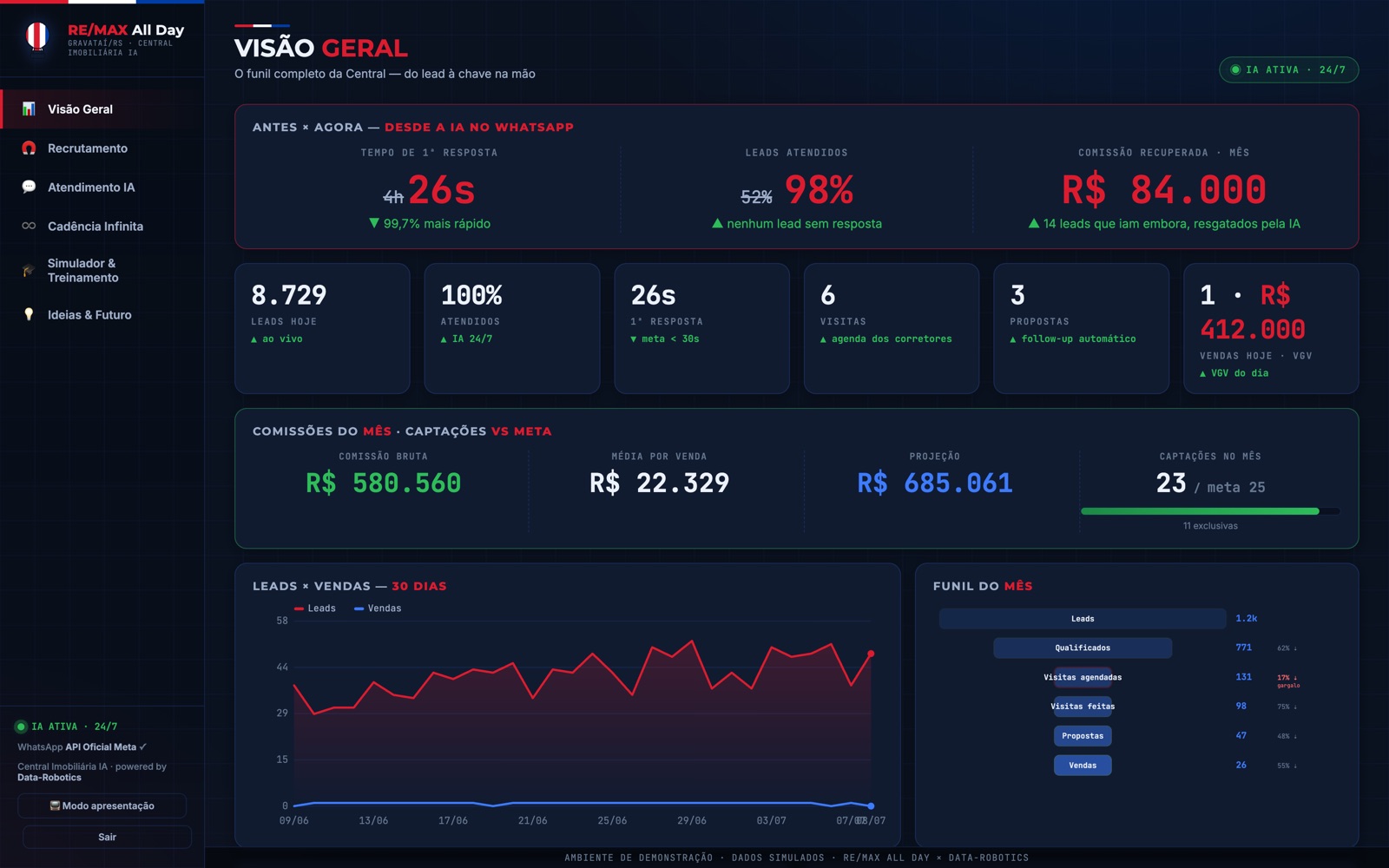Click the 8.729 Leads Hoje card
The width and height of the screenshot is (1389, 868).
pyautogui.click(x=322, y=328)
